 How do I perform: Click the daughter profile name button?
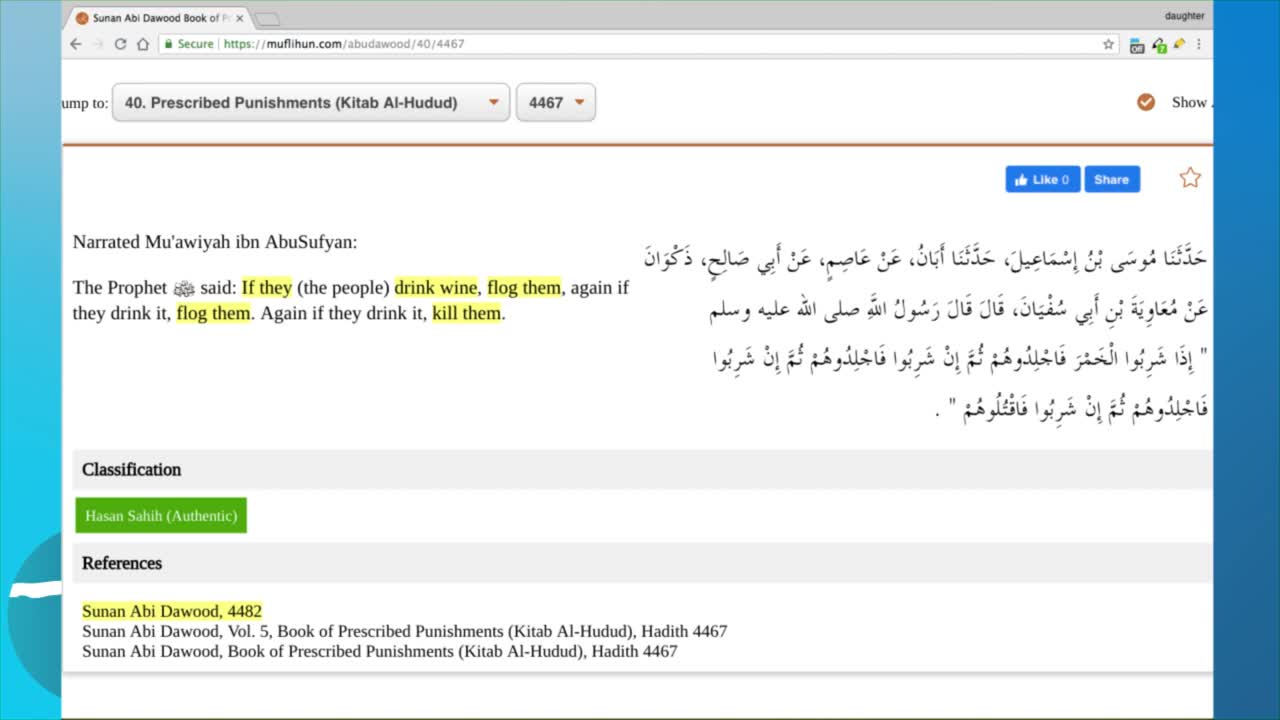click(1184, 16)
